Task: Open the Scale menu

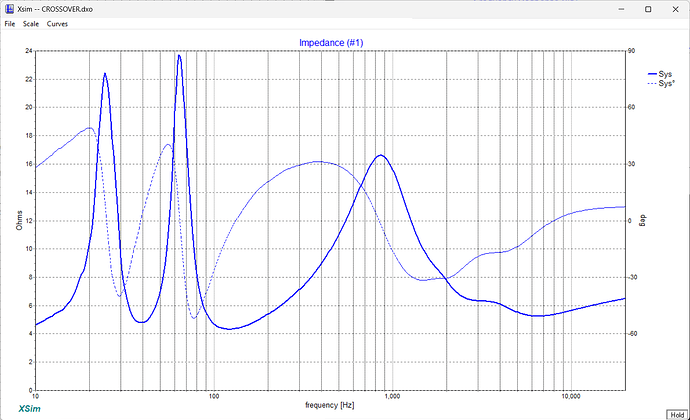Action: click(x=31, y=24)
